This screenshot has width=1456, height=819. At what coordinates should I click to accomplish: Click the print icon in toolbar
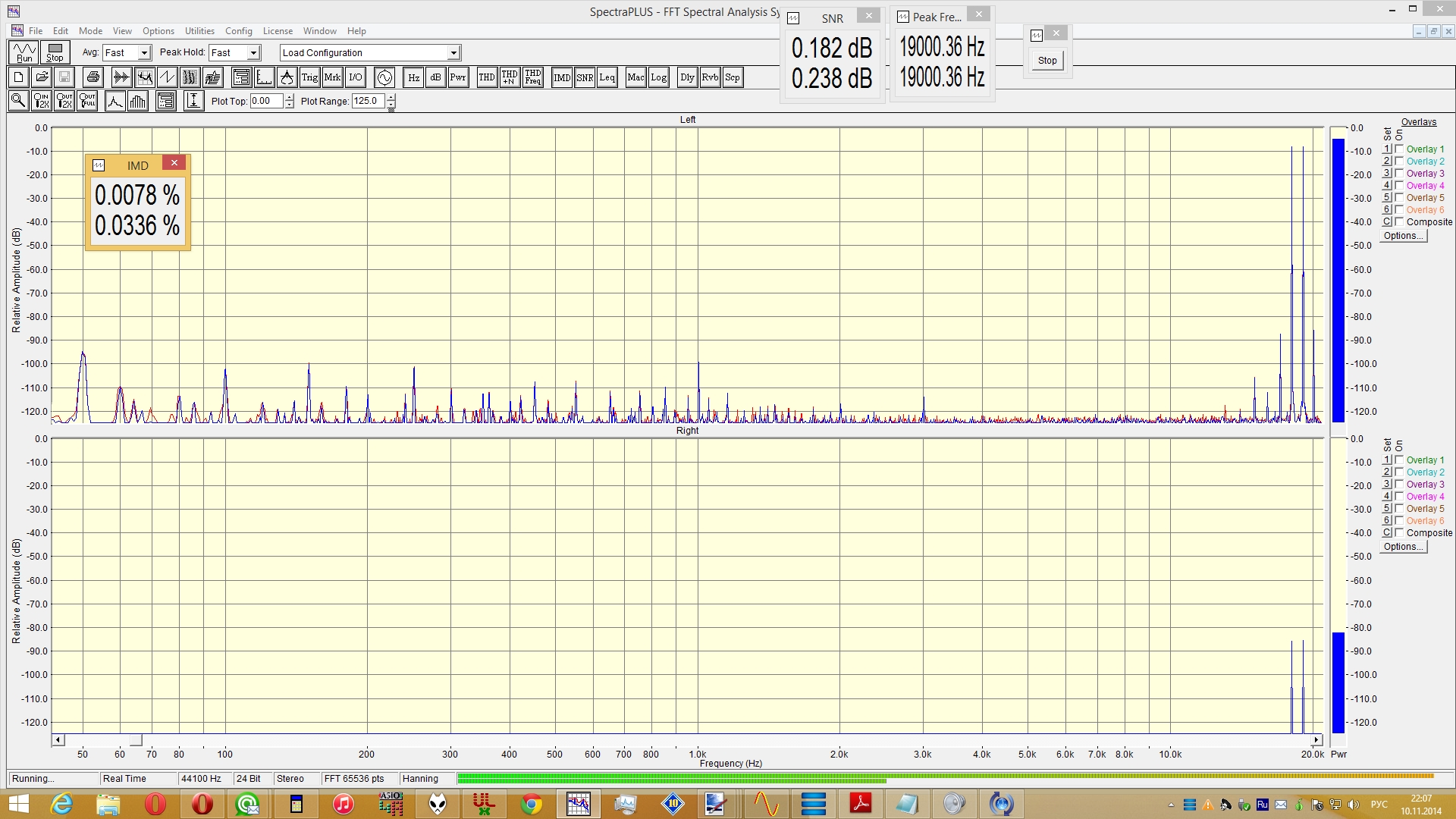point(93,77)
